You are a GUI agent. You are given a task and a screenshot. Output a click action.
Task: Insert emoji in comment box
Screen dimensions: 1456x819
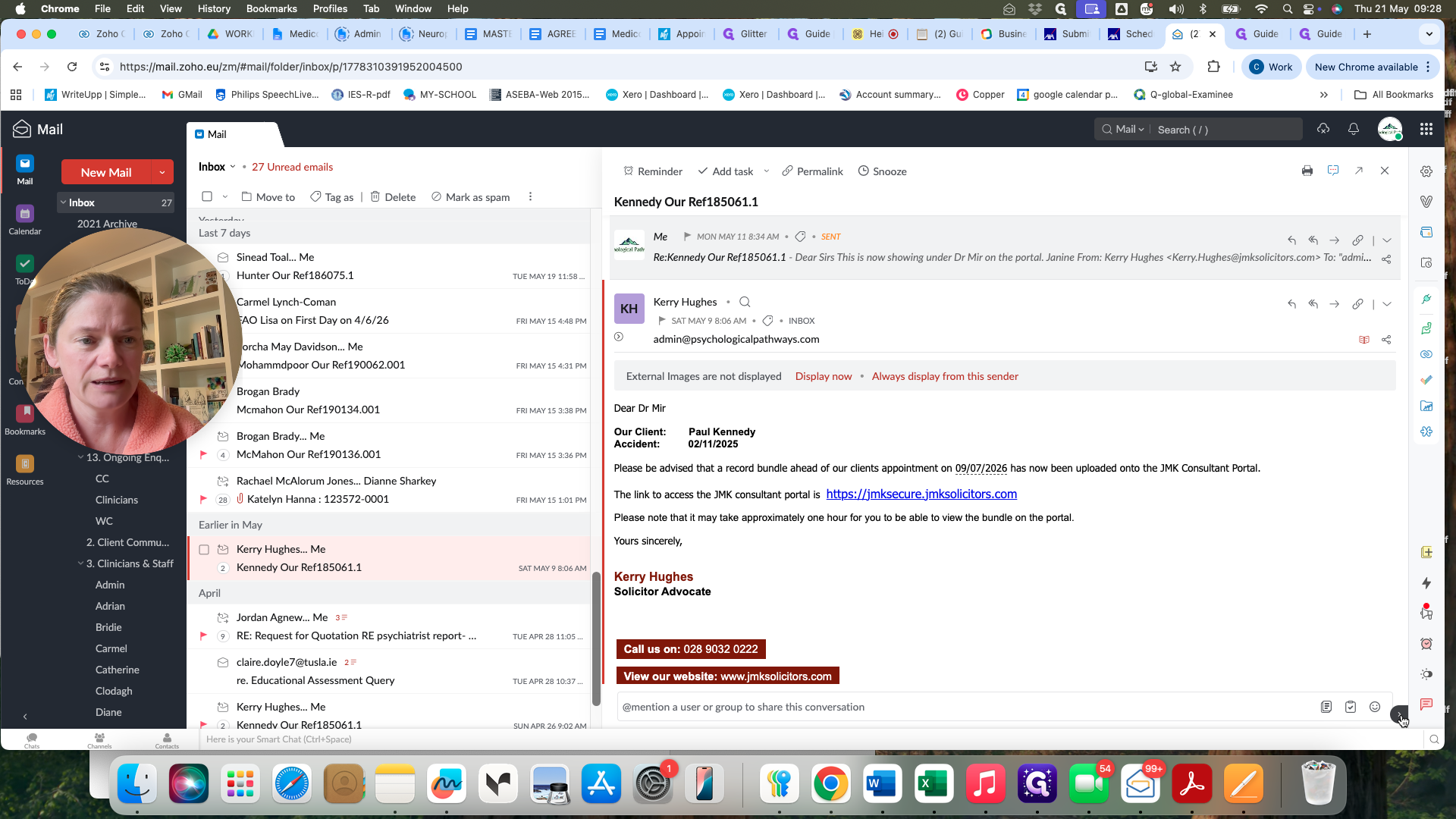click(1375, 707)
